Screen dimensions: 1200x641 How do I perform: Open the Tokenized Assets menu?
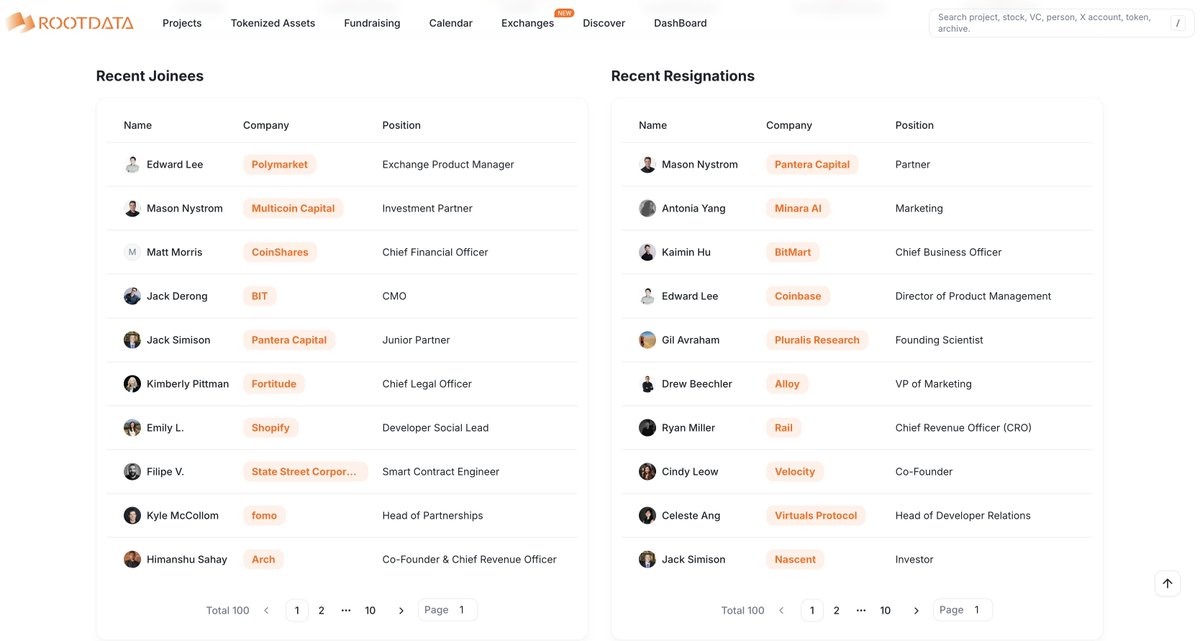point(273,23)
